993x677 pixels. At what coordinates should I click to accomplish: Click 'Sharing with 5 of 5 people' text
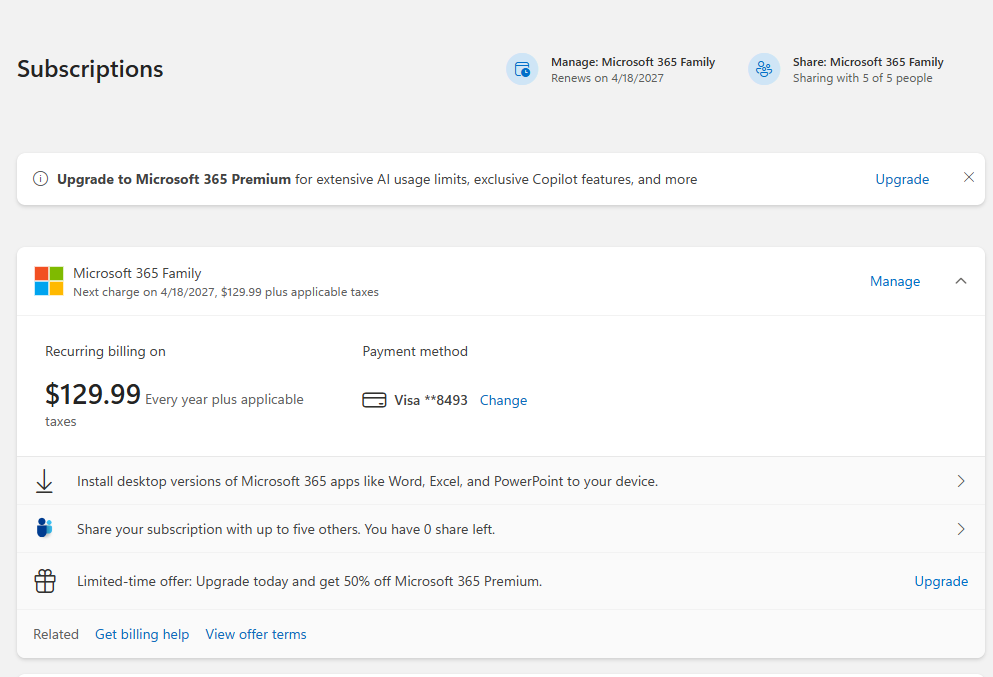(x=863, y=78)
